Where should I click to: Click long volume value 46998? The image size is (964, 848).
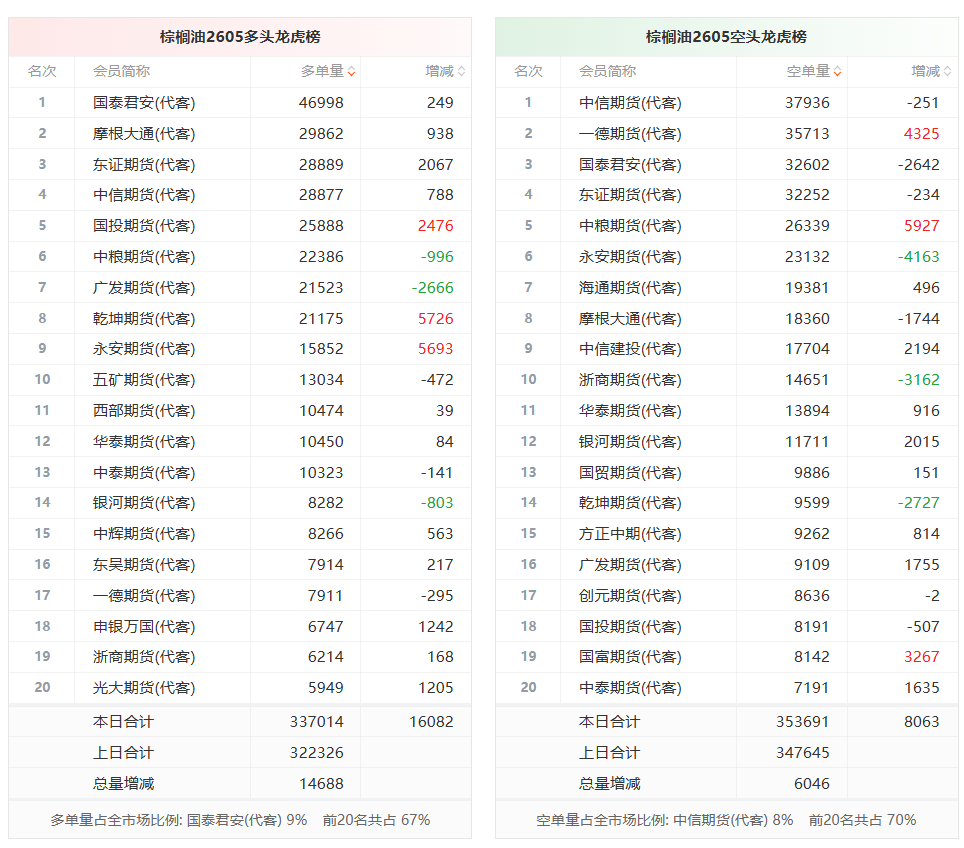point(321,103)
